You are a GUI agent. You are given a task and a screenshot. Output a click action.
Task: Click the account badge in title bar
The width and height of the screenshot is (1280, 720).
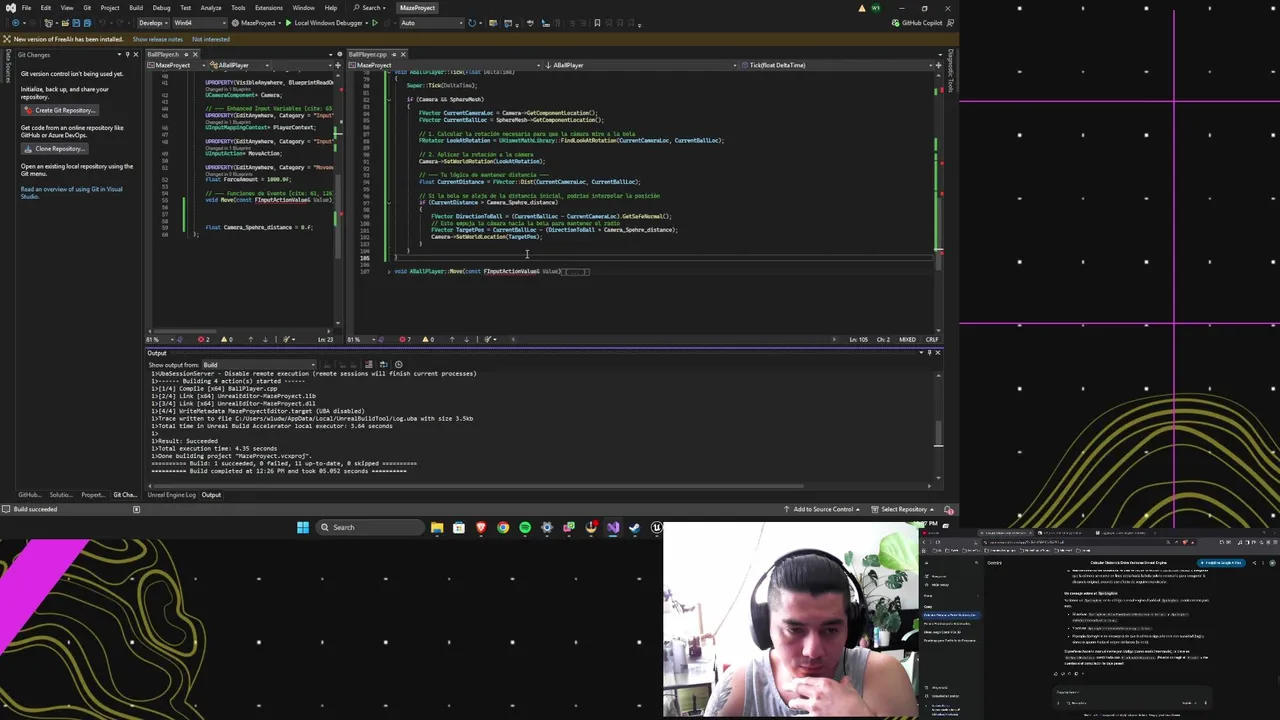click(x=876, y=8)
